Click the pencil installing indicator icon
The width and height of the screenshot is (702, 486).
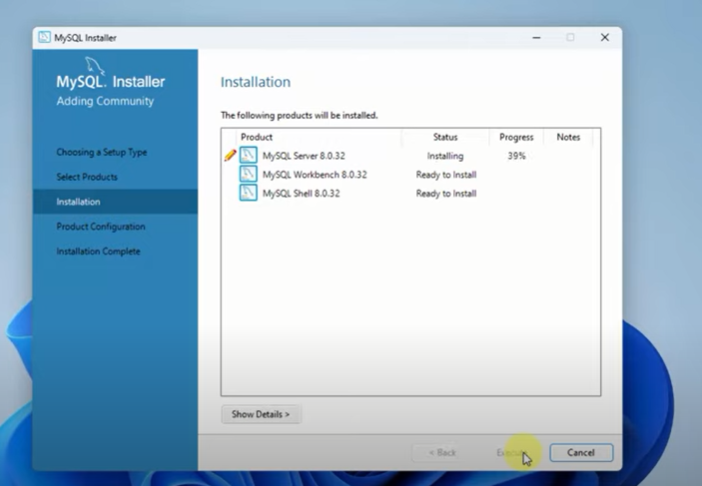click(230, 155)
